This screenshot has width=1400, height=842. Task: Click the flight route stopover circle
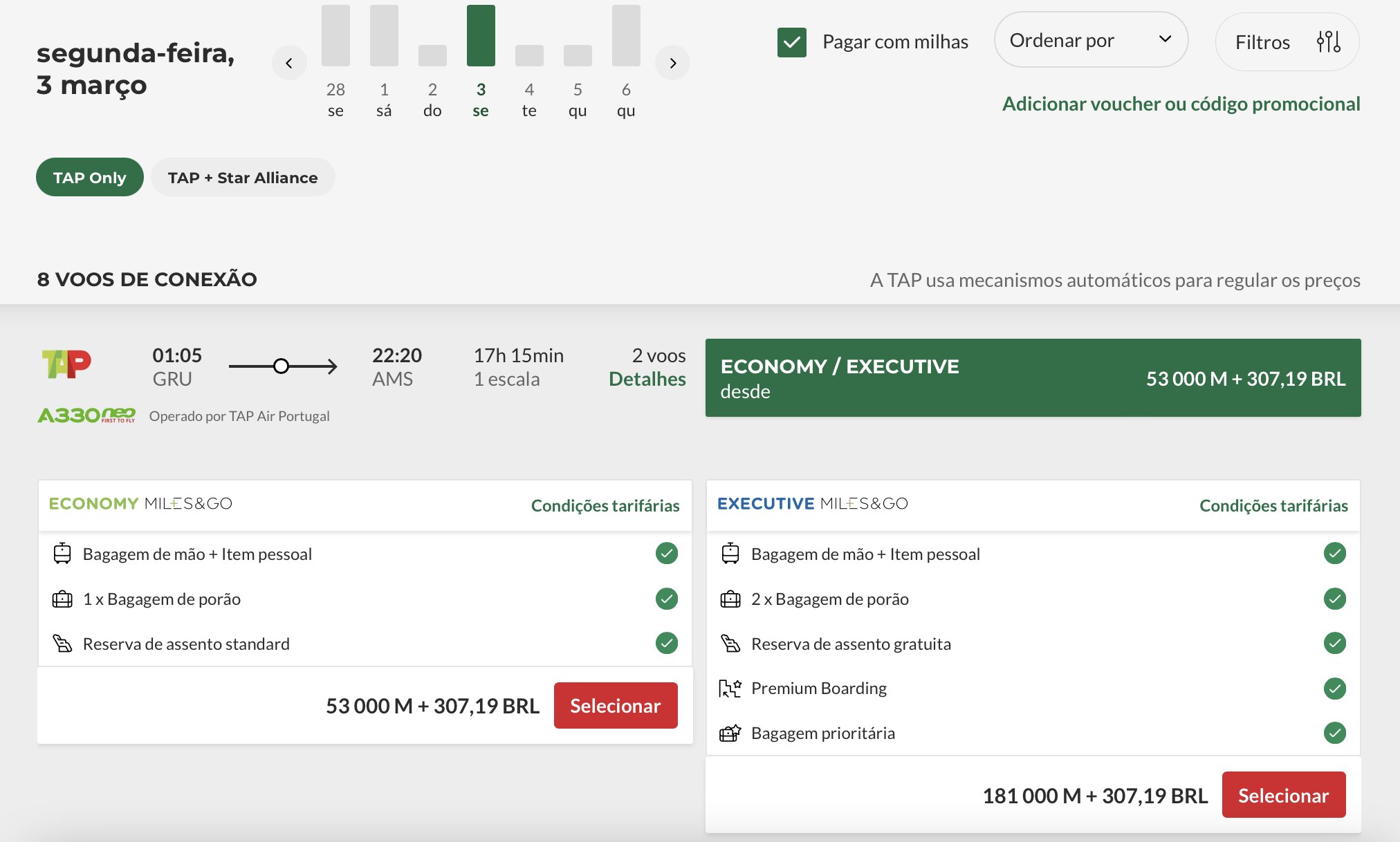click(281, 366)
